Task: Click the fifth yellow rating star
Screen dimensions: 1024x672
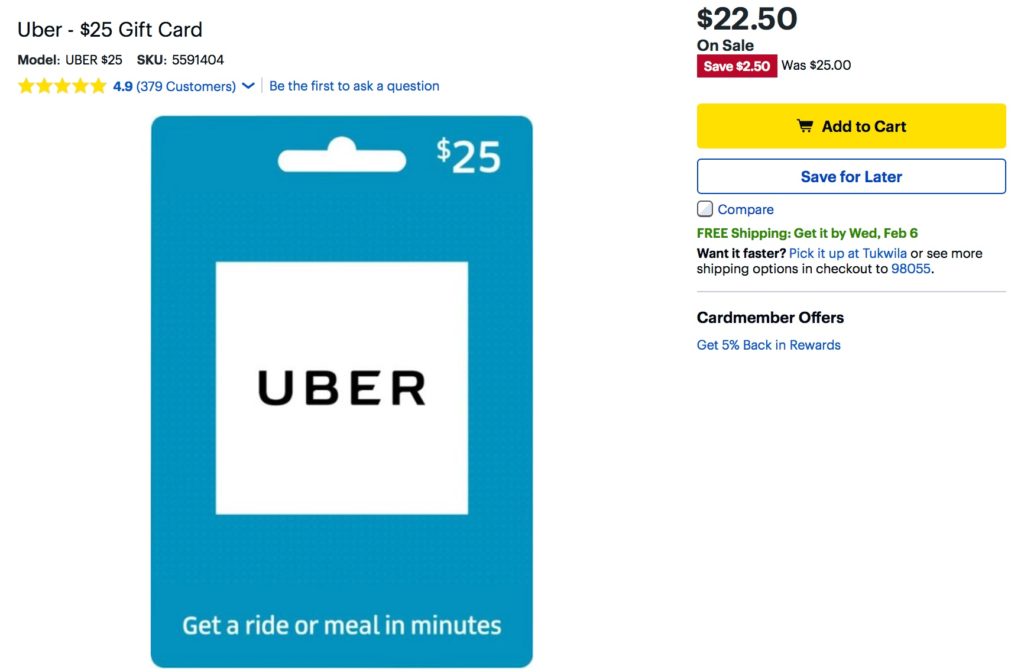Action: 98,86
